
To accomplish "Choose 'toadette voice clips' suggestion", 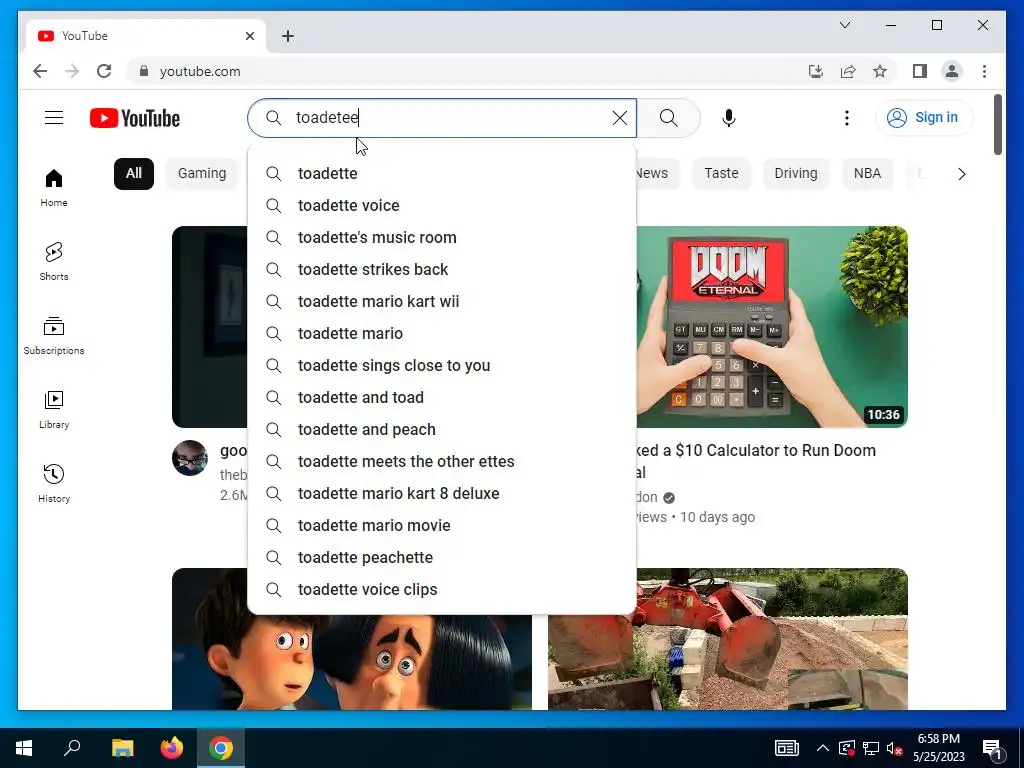I will [x=442, y=590].
